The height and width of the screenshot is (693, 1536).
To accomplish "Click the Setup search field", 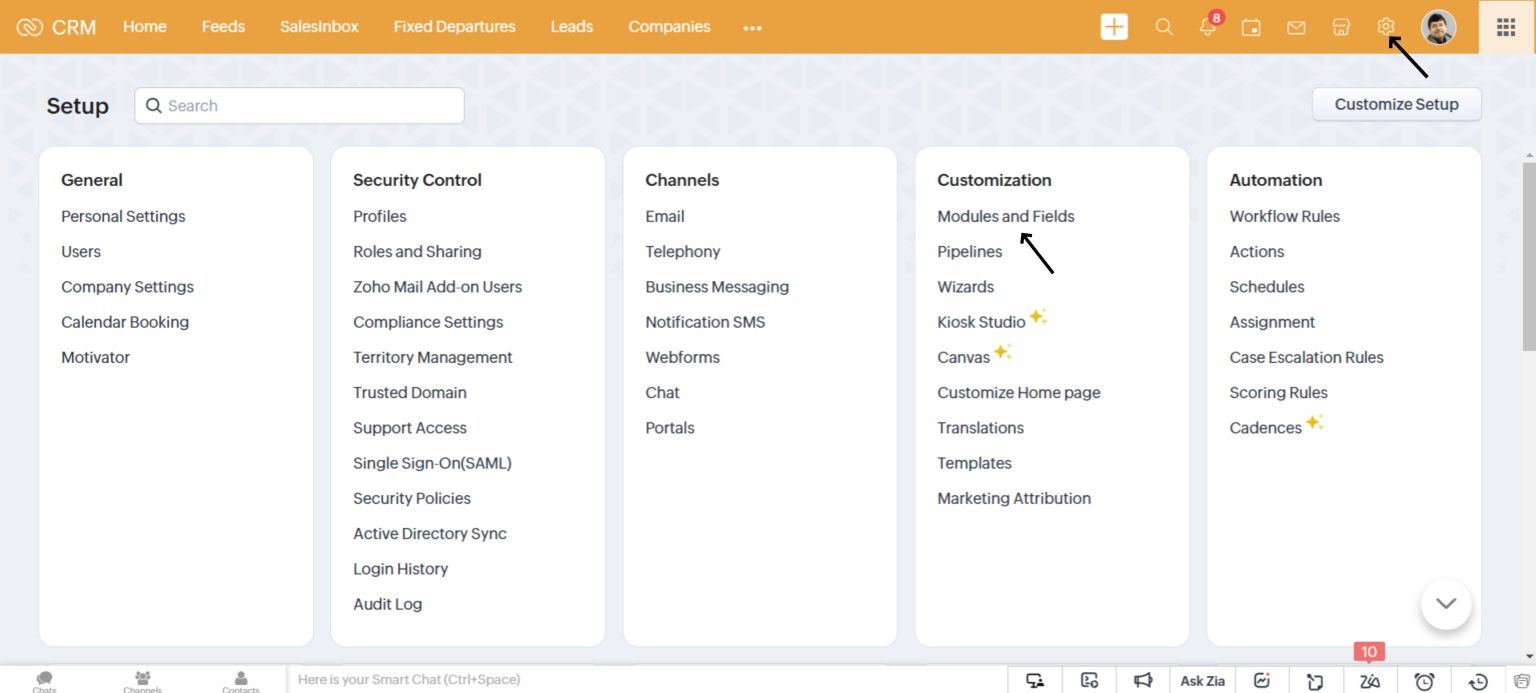I will click(300, 106).
